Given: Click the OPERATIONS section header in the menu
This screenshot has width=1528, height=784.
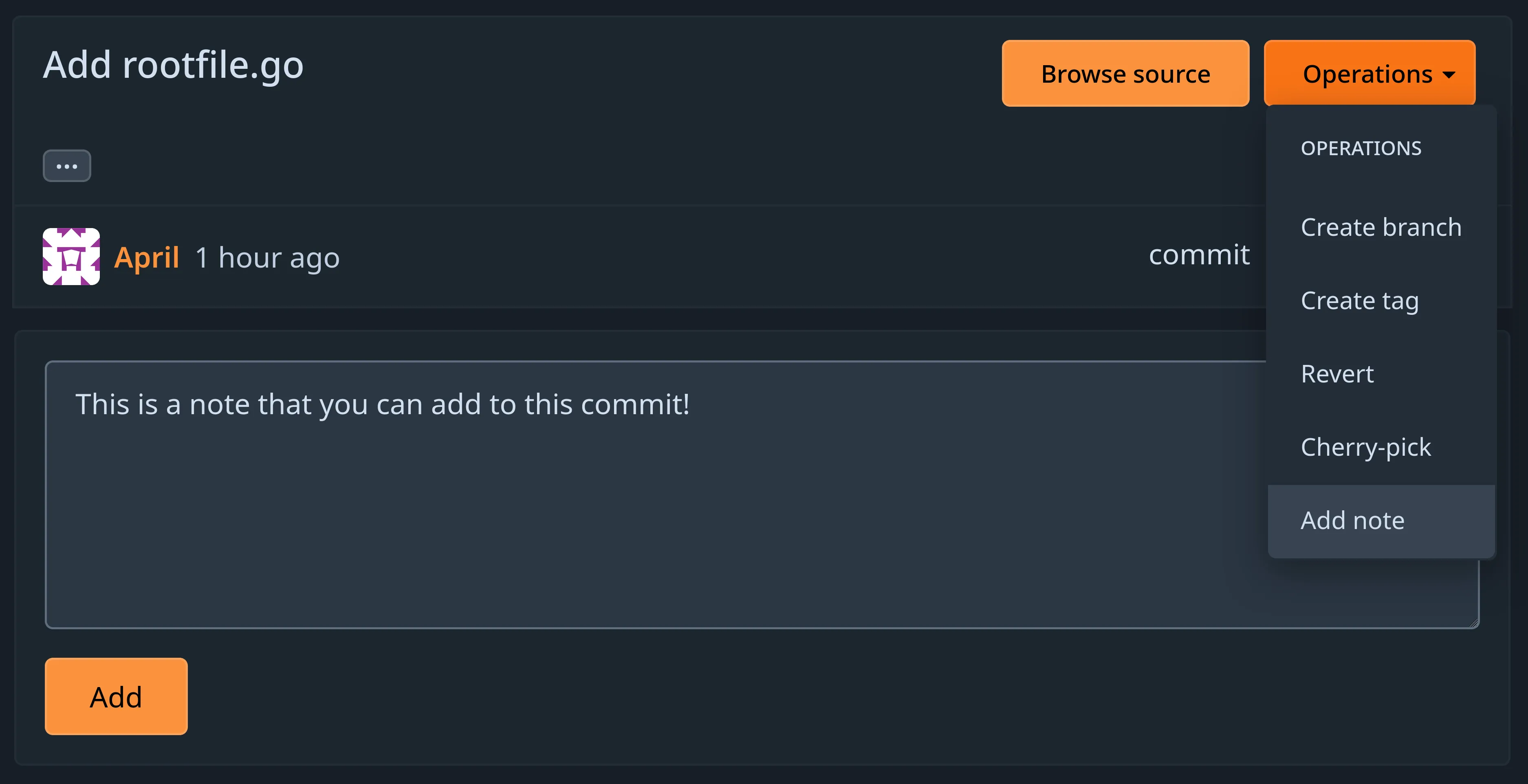Looking at the screenshot, I should pyautogui.click(x=1361, y=148).
